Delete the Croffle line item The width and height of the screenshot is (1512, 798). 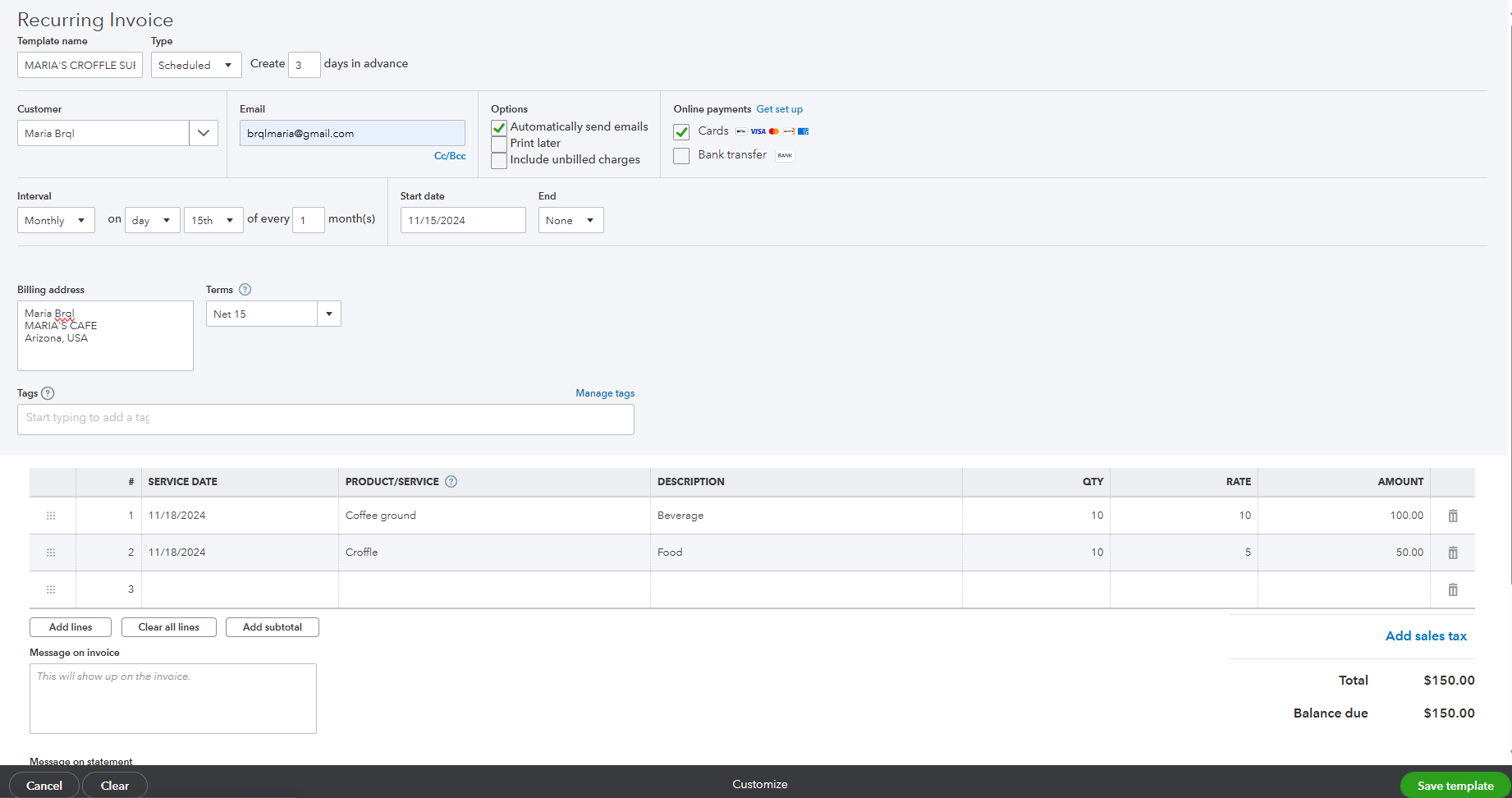(1452, 553)
